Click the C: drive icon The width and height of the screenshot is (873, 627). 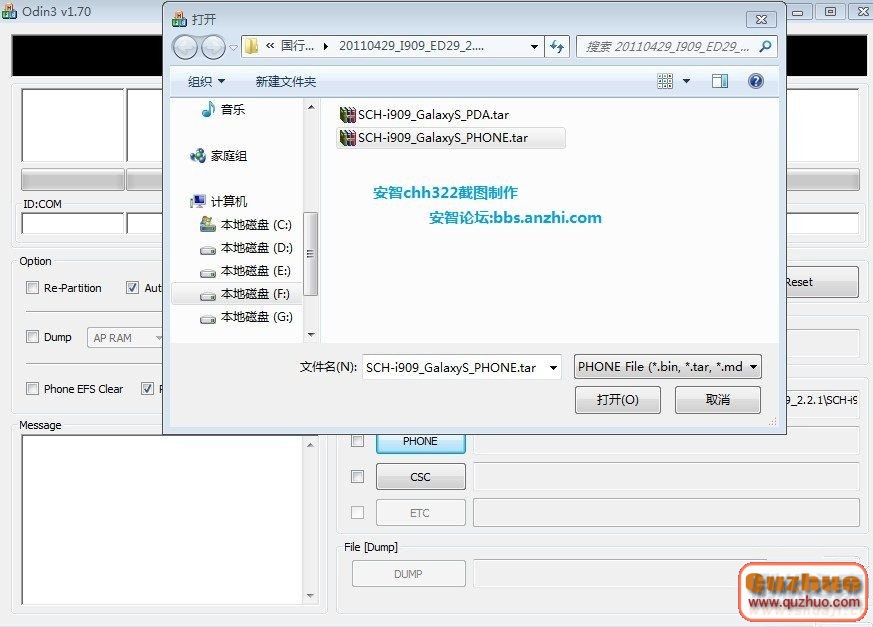click(208, 224)
